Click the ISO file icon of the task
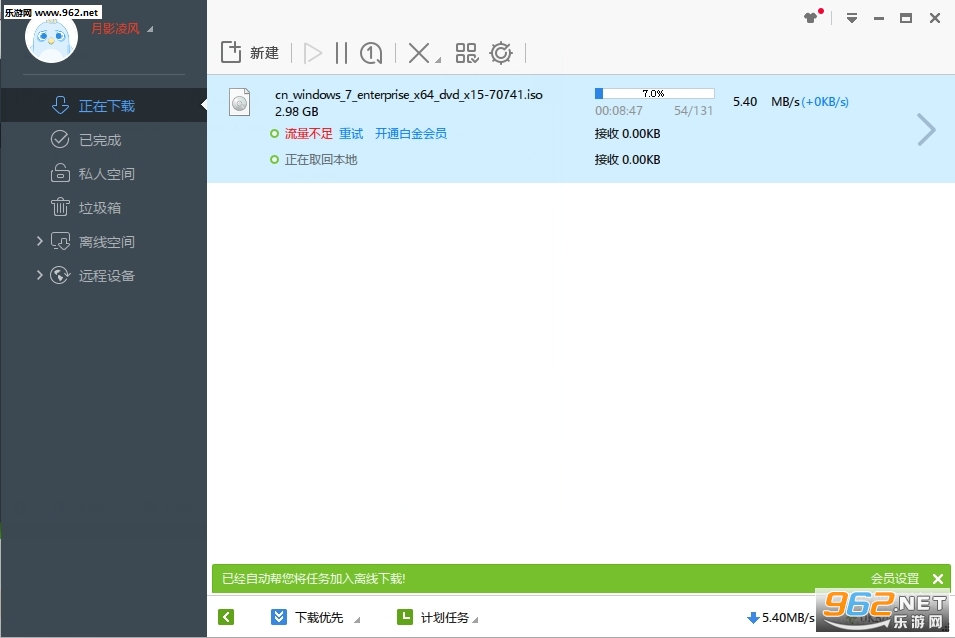The height and width of the screenshot is (638, 955). point(239,102)
